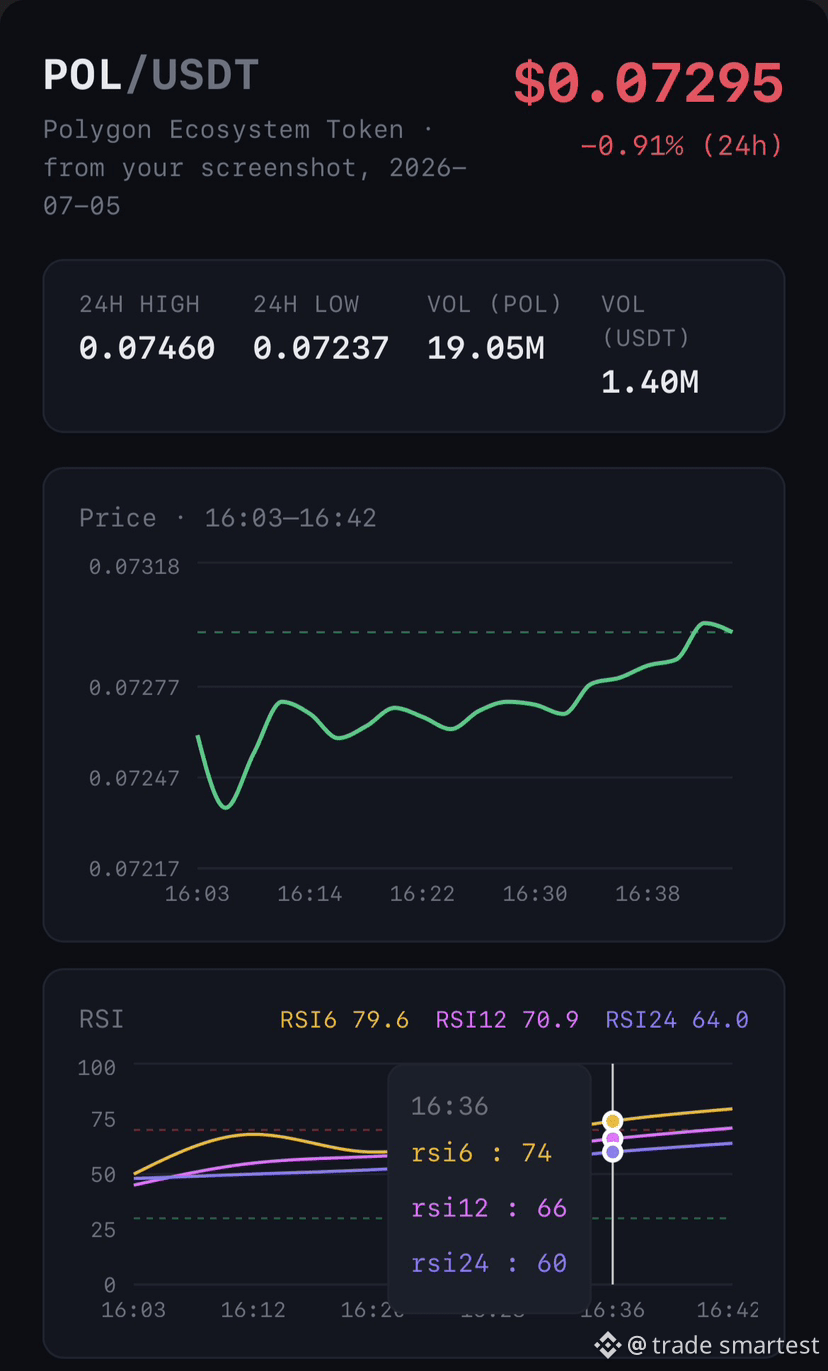Image resolution: width=828 pixels, height=1371 pixels.
Task: Click the $0.07295 current price
Action: point(648,82)
